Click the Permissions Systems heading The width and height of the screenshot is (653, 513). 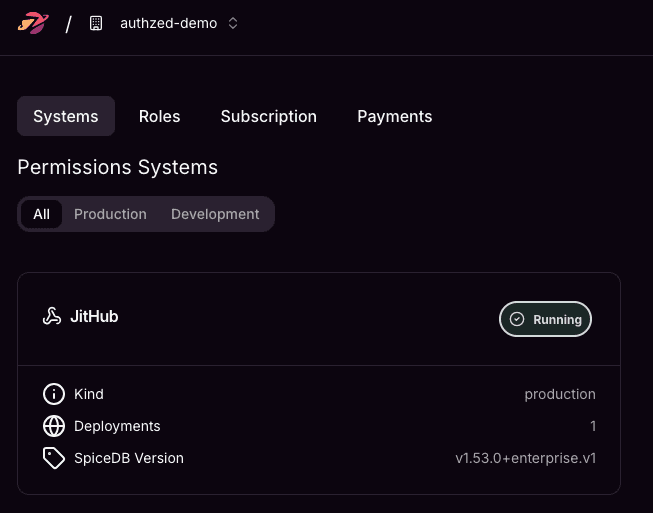pos(117,167)
